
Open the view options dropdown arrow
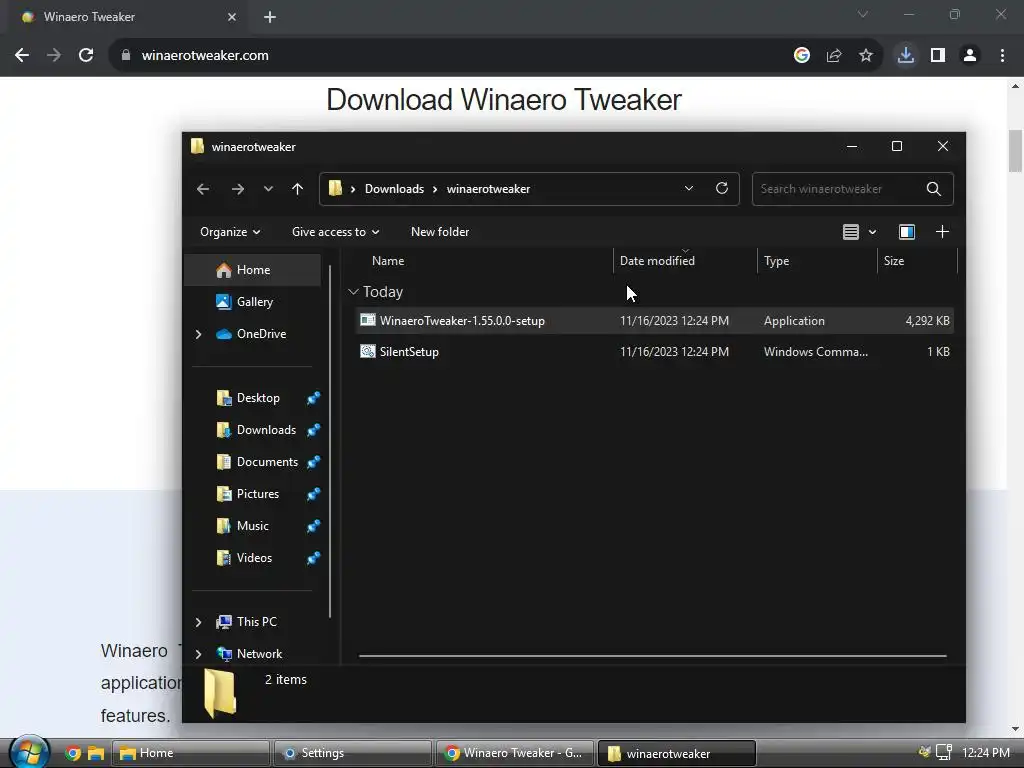click(x=872, y=232)
